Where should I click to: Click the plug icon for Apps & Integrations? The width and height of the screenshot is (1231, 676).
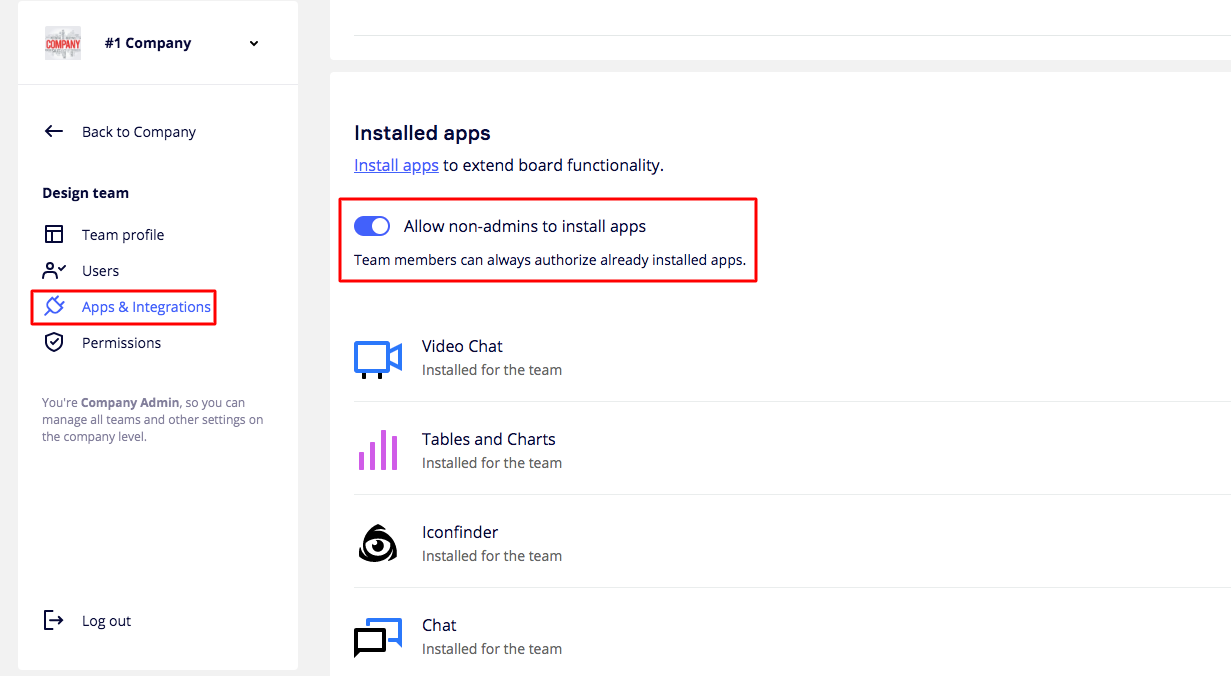tap(54, 307)
